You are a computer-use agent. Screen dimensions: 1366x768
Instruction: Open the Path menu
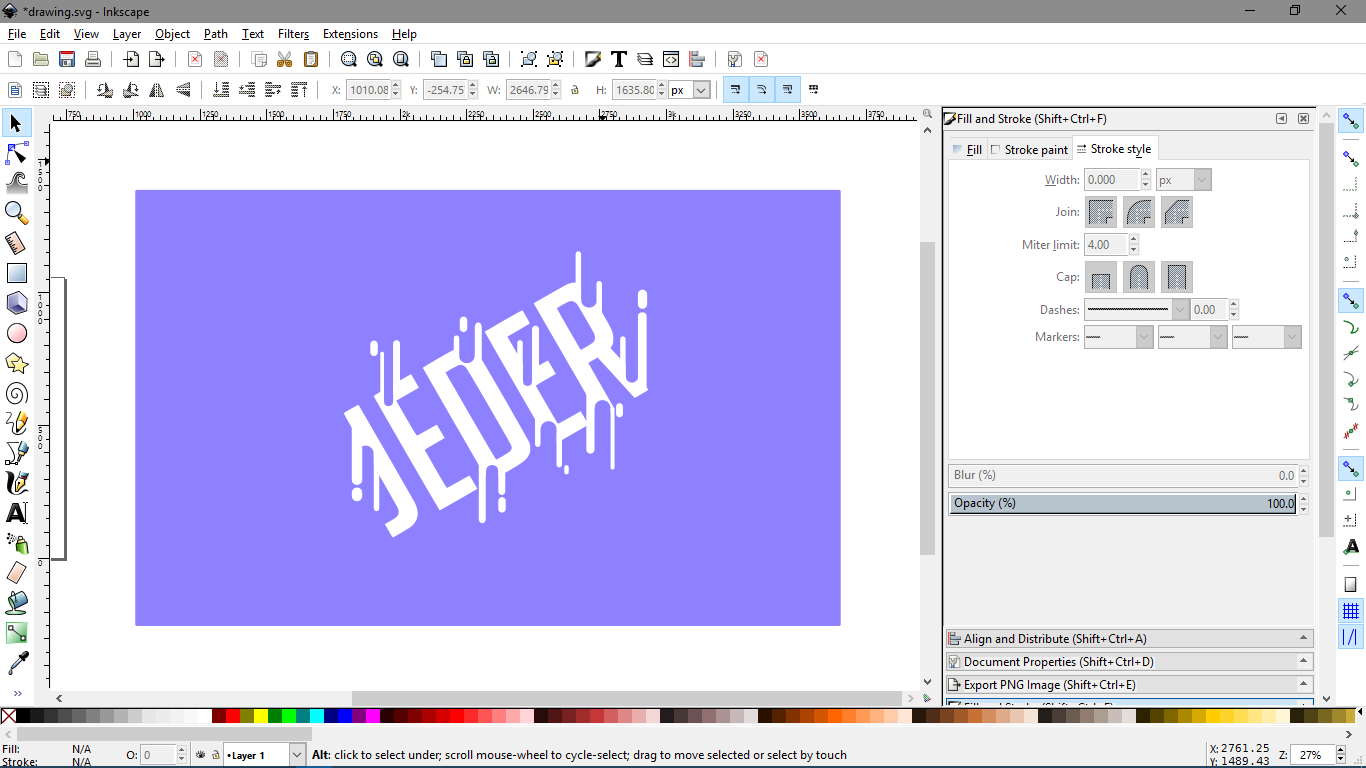click(x=216, y=34)
